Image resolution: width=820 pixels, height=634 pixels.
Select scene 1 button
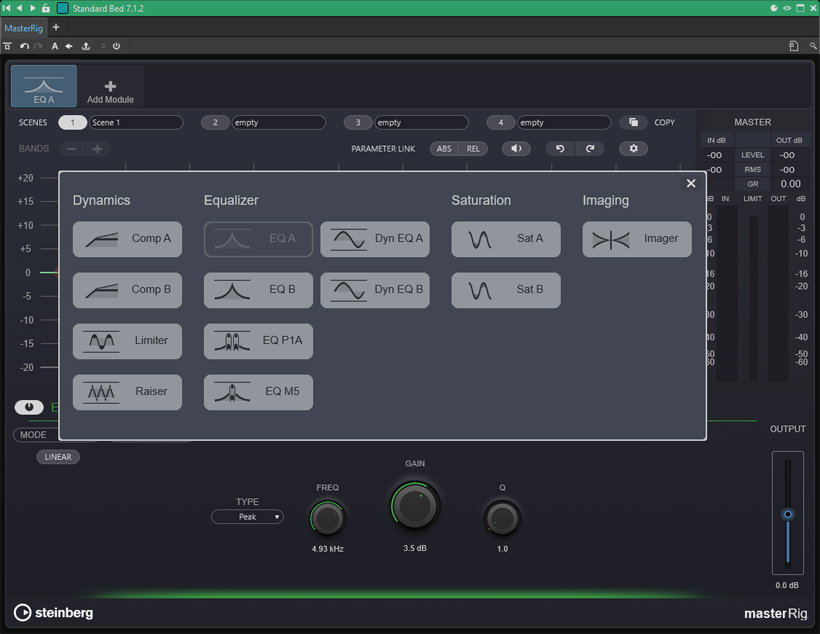tap(72, 122)
